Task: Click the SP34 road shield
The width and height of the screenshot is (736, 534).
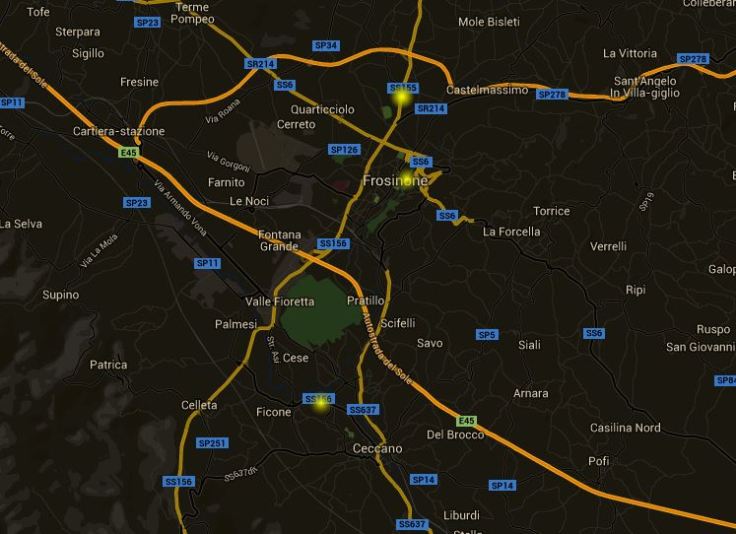Action: point(326,46)
